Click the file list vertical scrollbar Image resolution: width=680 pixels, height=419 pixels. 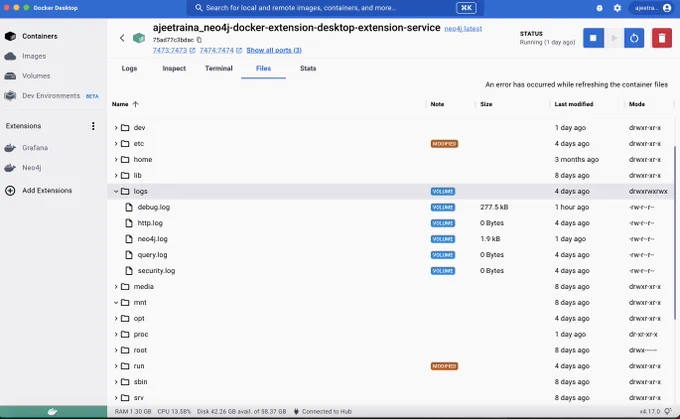tap(675, 232)
